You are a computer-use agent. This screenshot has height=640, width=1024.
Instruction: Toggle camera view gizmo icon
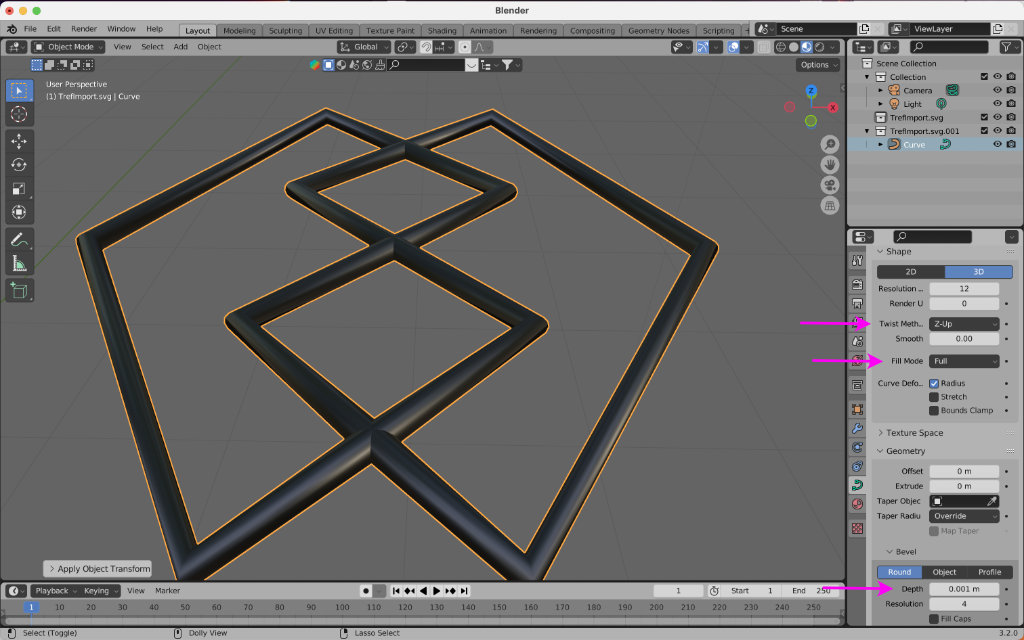point(829,185)
